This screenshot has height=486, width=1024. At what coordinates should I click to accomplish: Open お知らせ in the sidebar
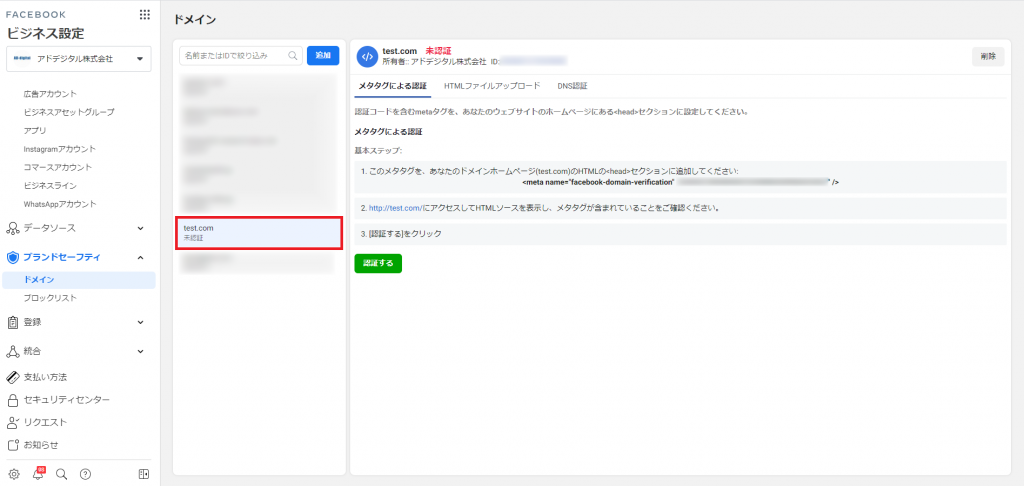click(x=41, y=446)
